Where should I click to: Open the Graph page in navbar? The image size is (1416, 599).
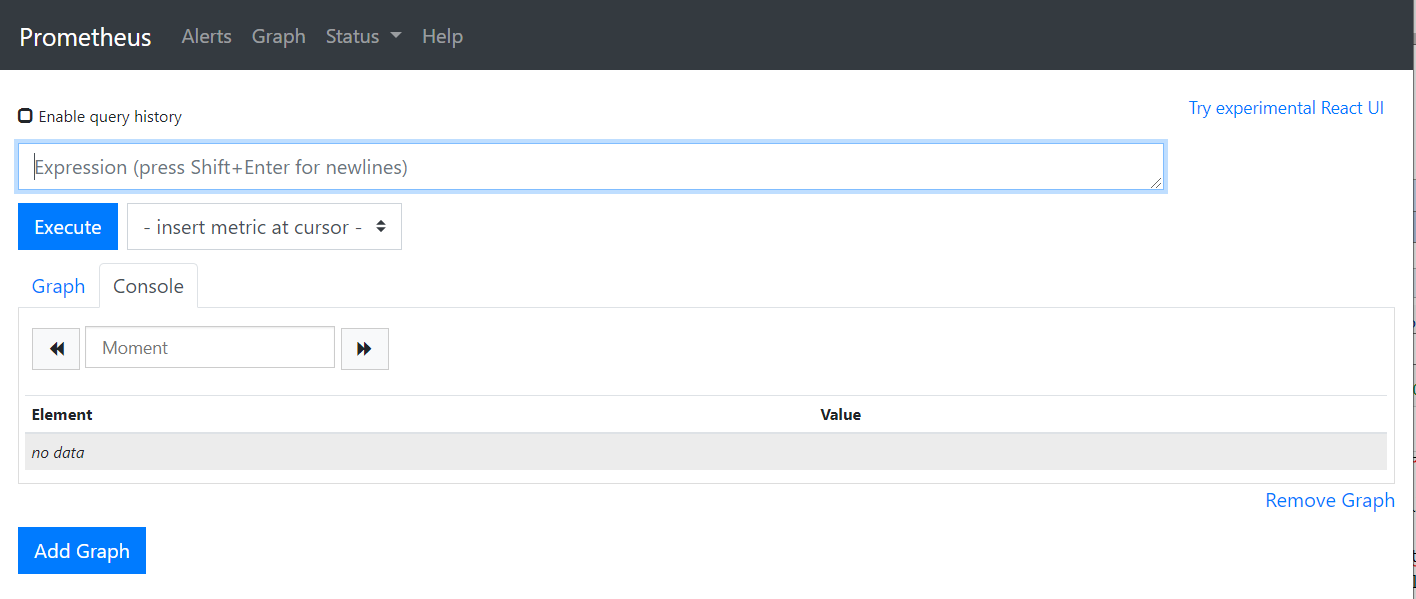tap(278, 36)
